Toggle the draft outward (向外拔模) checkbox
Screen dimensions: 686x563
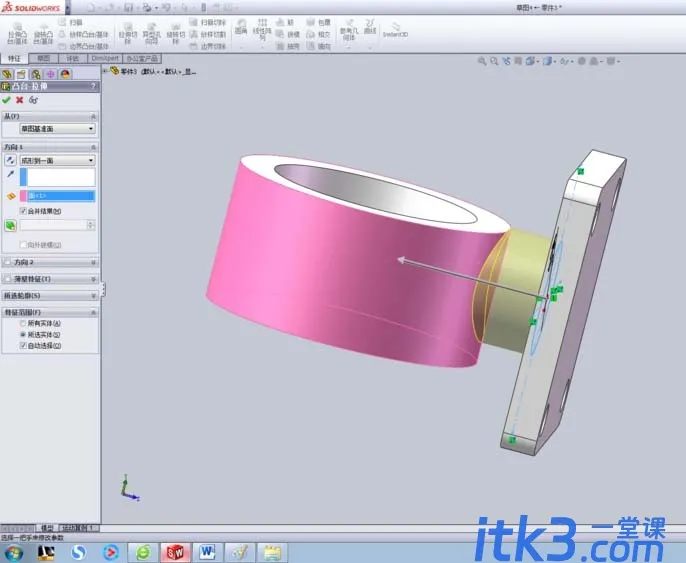[x=23, y=245]
